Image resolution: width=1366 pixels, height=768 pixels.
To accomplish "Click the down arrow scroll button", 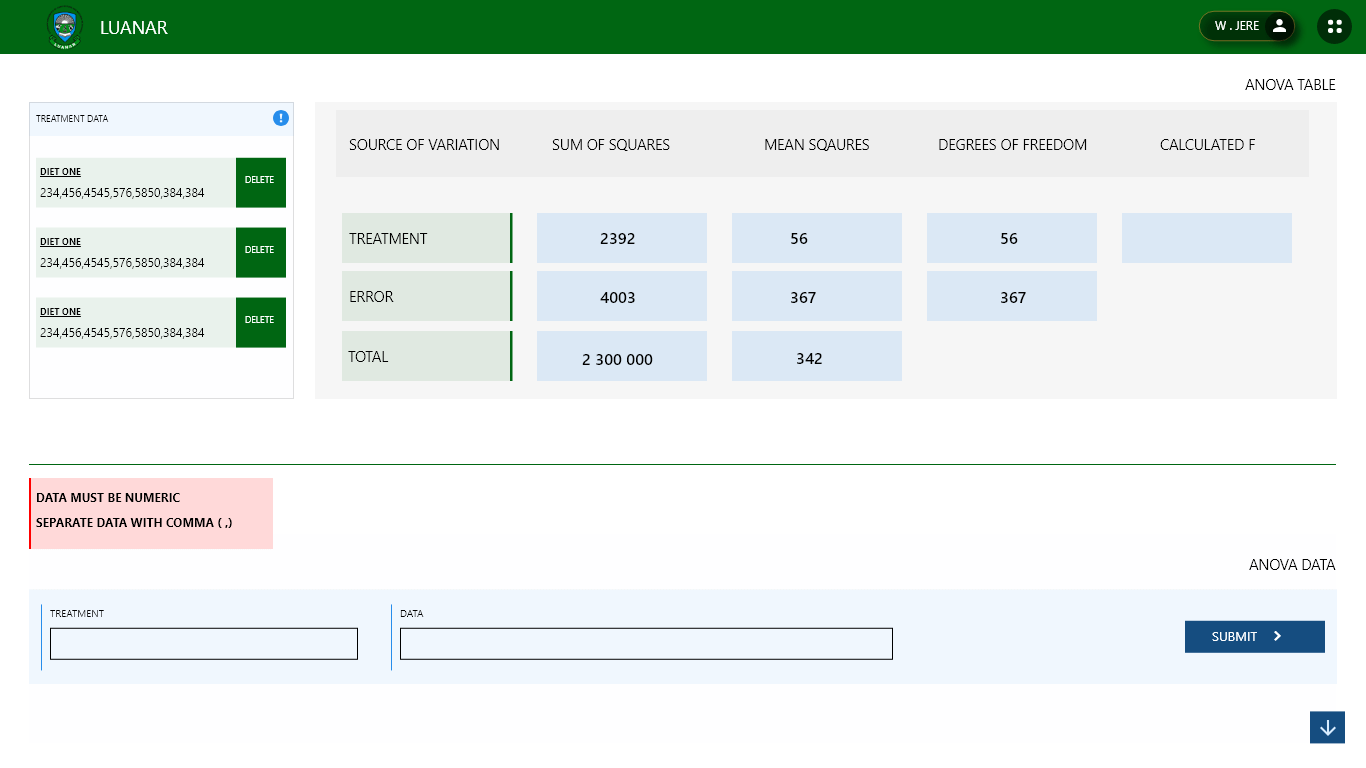I will click(x=1327, y=727).
